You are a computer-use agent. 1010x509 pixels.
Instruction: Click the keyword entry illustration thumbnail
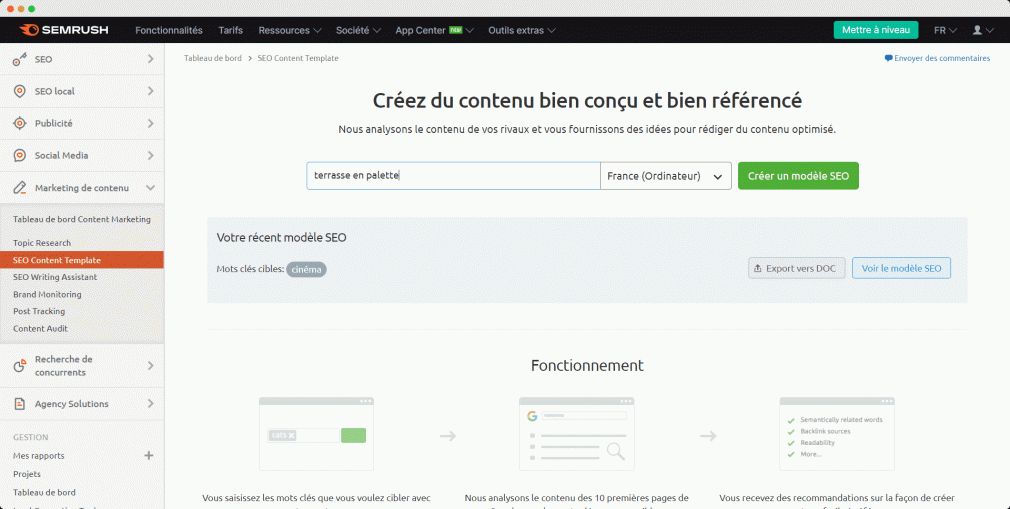316,434
